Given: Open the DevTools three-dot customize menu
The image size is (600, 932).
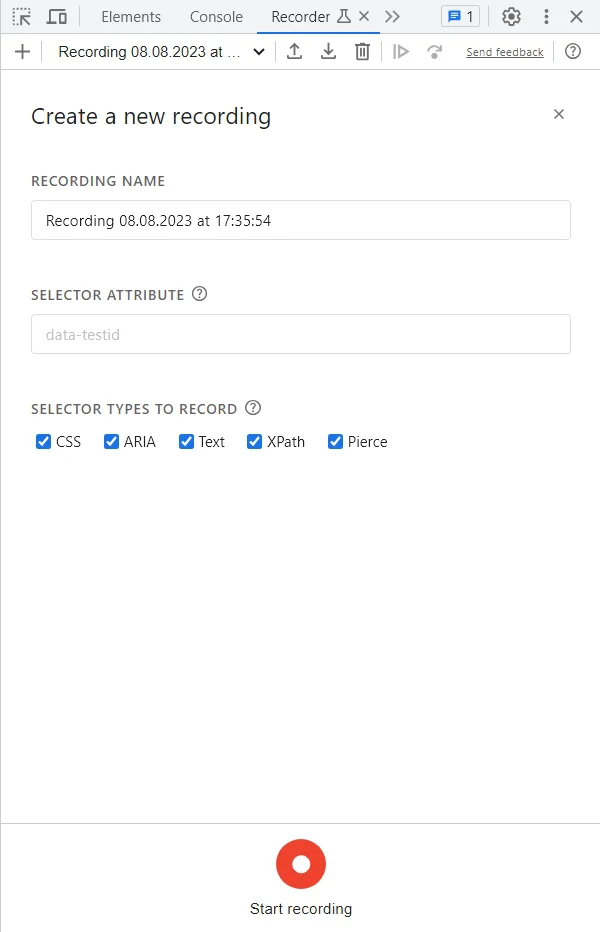Looking at the screenshot, I should pos(546,16).
